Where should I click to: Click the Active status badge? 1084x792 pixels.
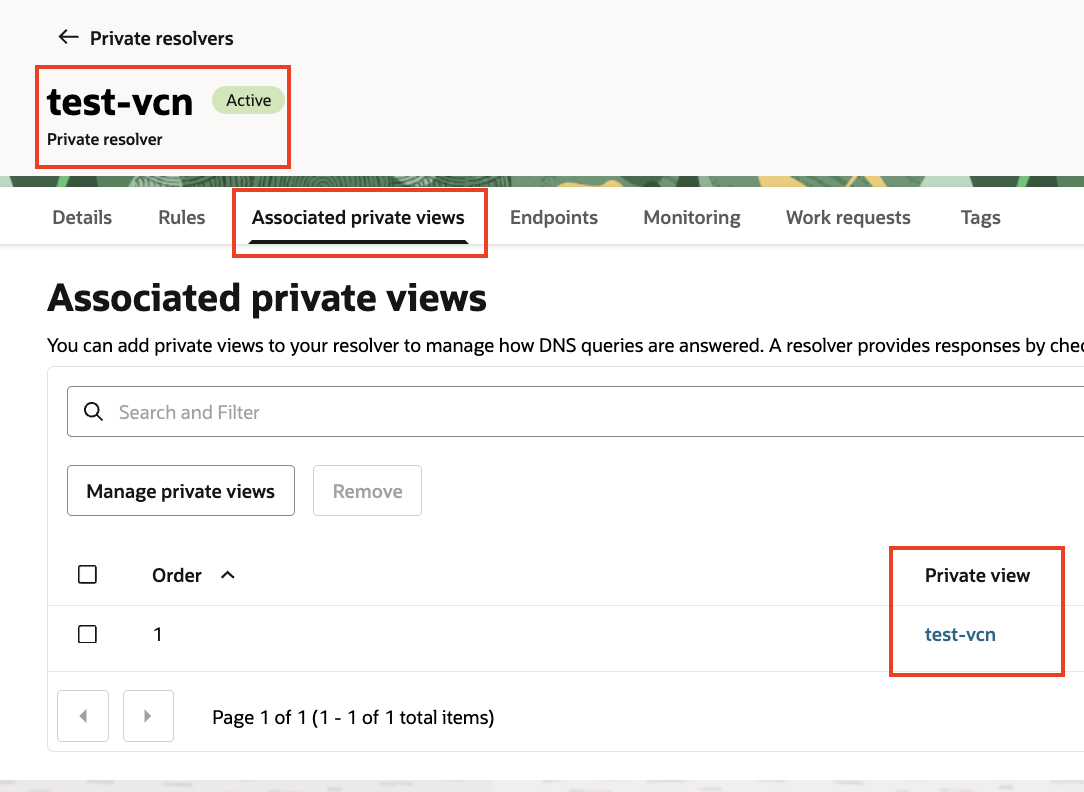point(249,100)
